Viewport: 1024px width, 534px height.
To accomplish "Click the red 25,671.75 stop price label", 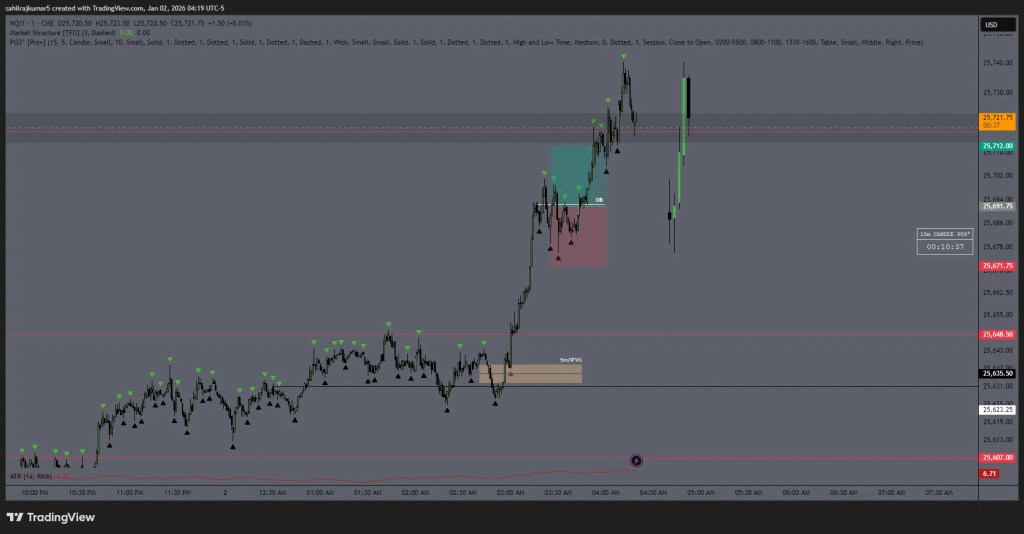I will coord(996,266).
